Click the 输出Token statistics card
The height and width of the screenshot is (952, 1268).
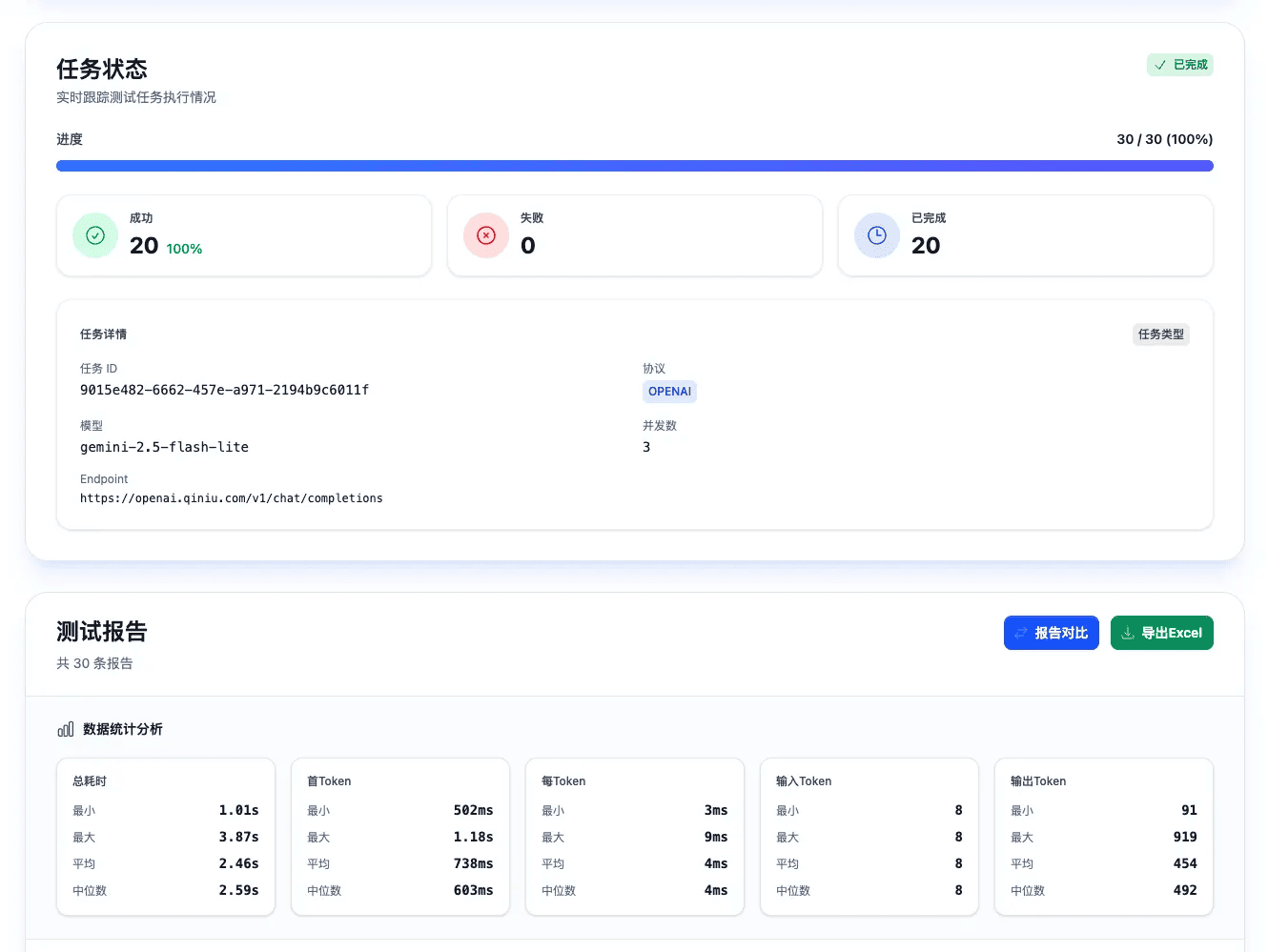(1104, 837)
